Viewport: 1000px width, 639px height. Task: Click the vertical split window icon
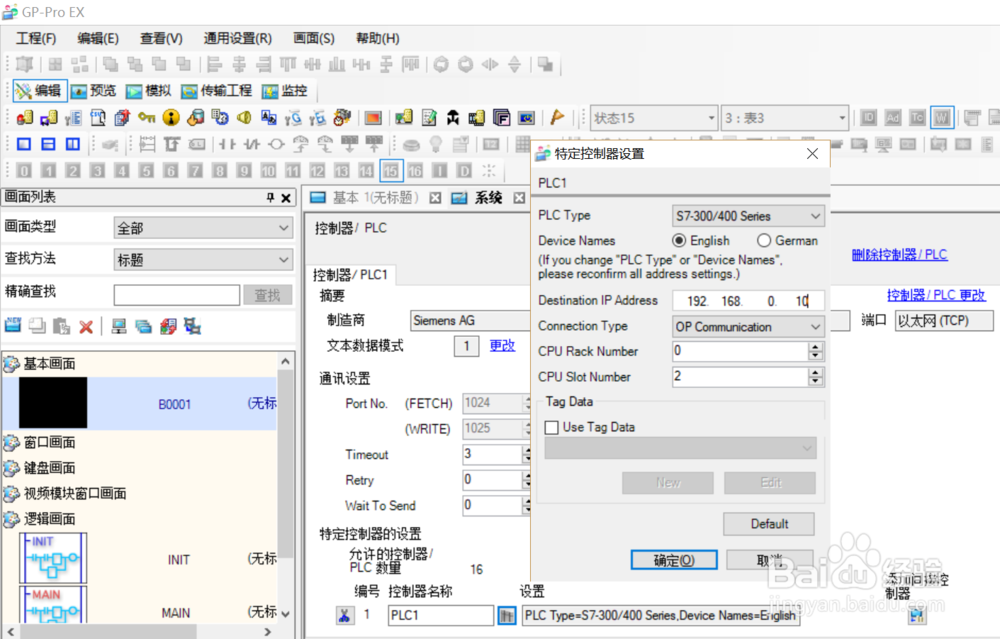click(73, 144)
